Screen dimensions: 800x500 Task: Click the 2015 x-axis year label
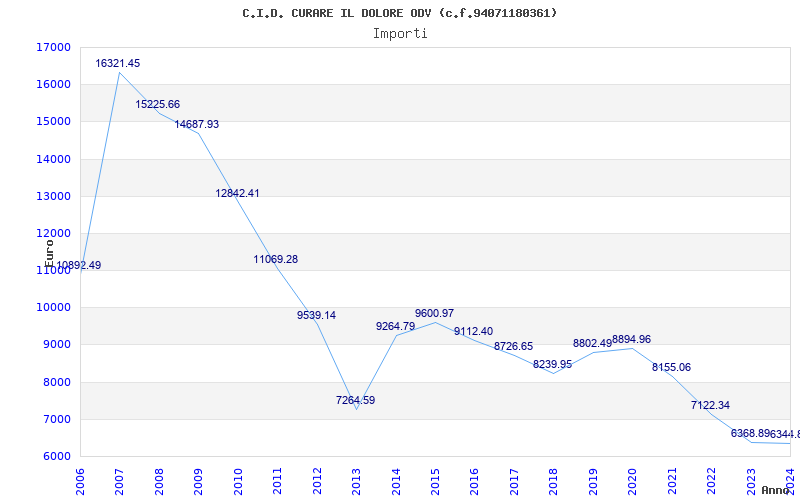(435, 481)
